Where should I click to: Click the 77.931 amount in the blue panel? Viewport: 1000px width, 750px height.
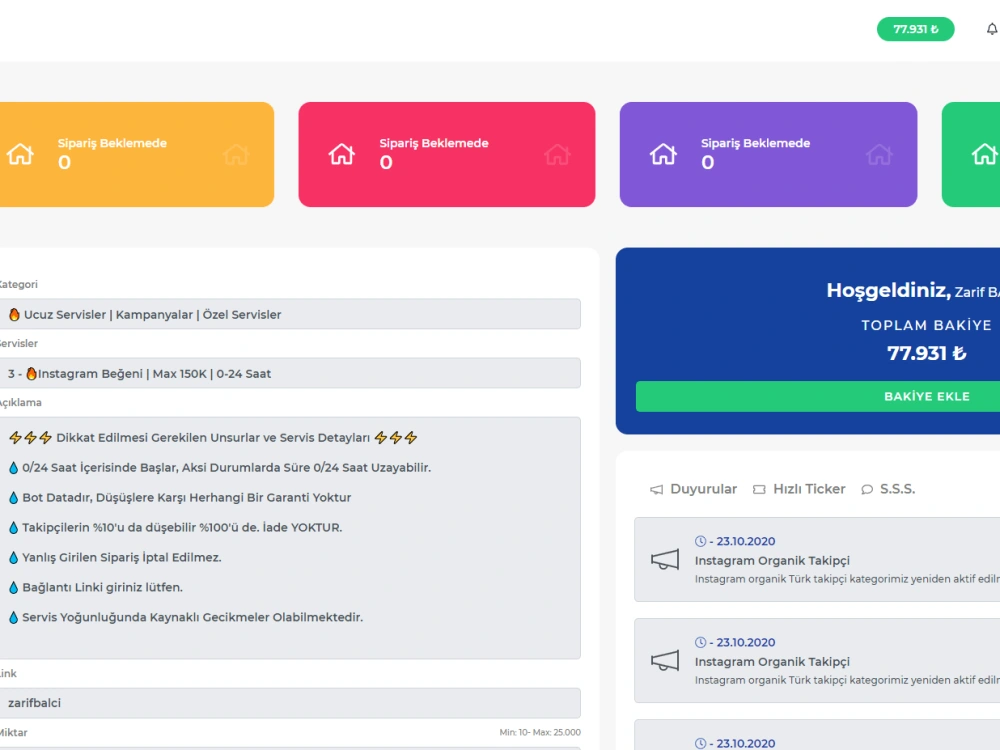point(926,353)
